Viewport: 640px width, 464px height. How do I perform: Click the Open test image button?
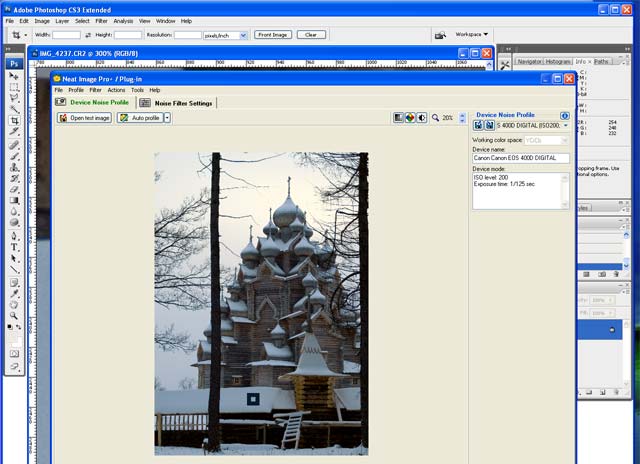(x=84, y=118)
